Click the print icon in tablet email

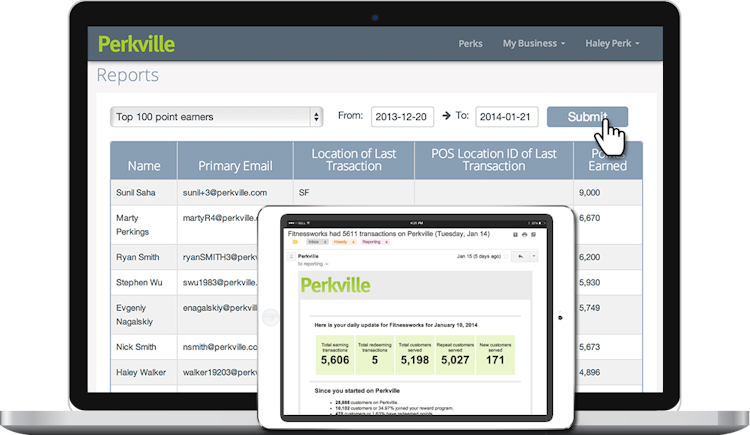tap(525, 234)
